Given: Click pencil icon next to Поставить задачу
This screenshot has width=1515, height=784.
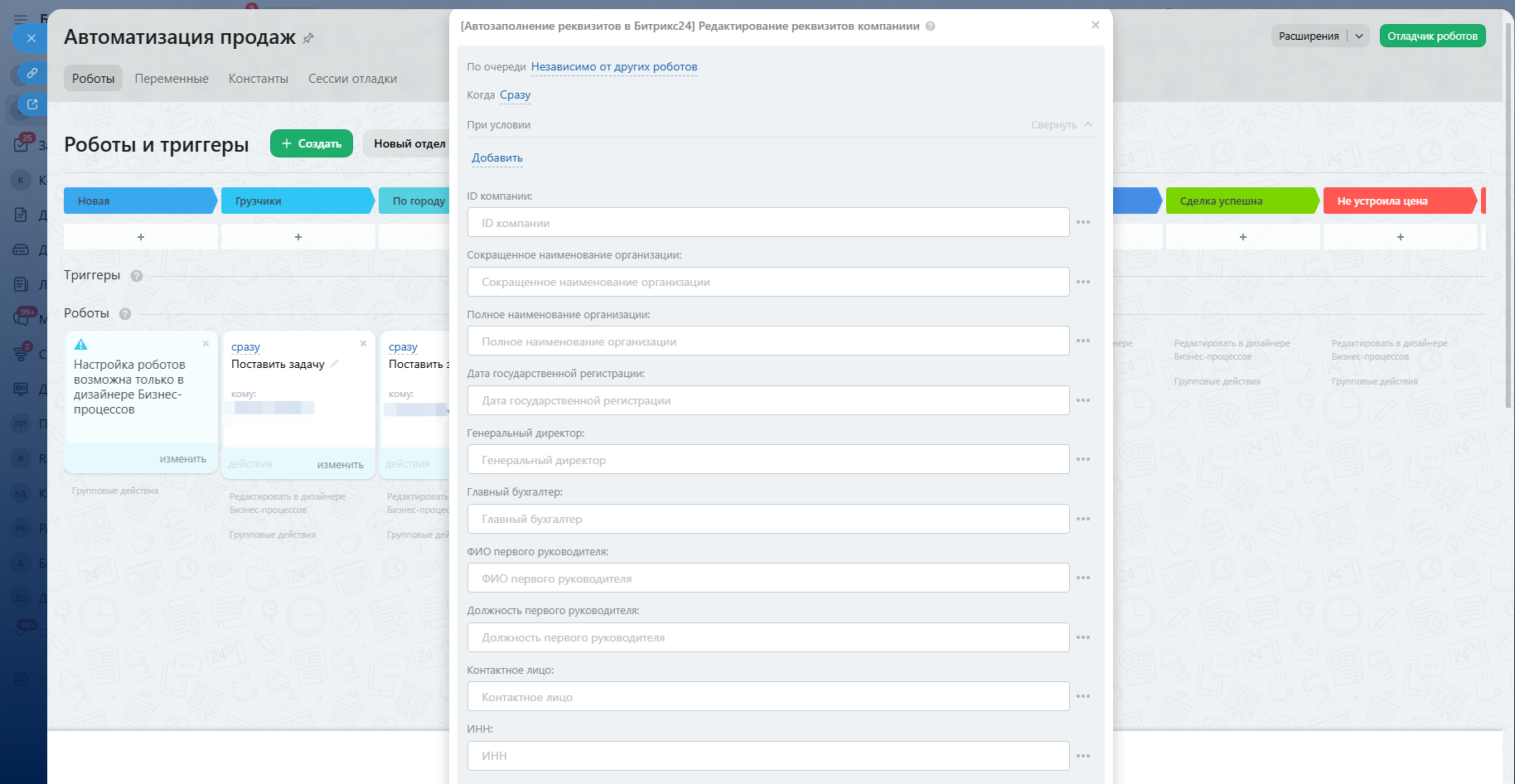Looking at the screenshot, I should coord(335,364).
